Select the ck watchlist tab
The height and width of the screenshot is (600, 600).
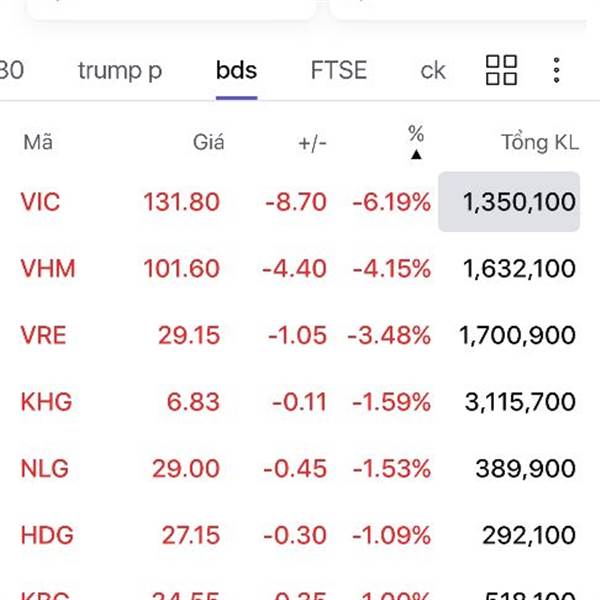click(x=433, y=70)
